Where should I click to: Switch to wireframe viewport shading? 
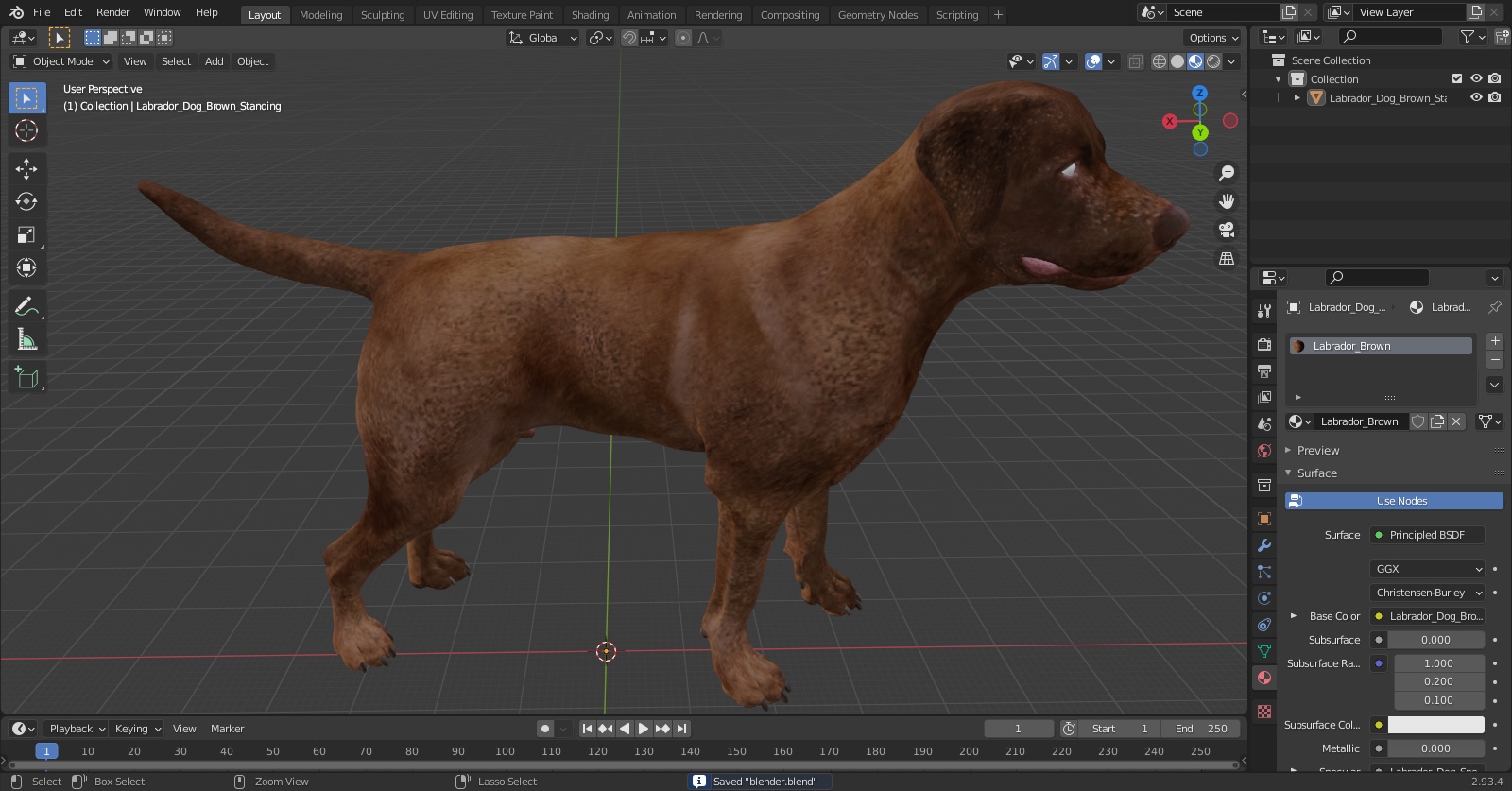[1160, 61]
